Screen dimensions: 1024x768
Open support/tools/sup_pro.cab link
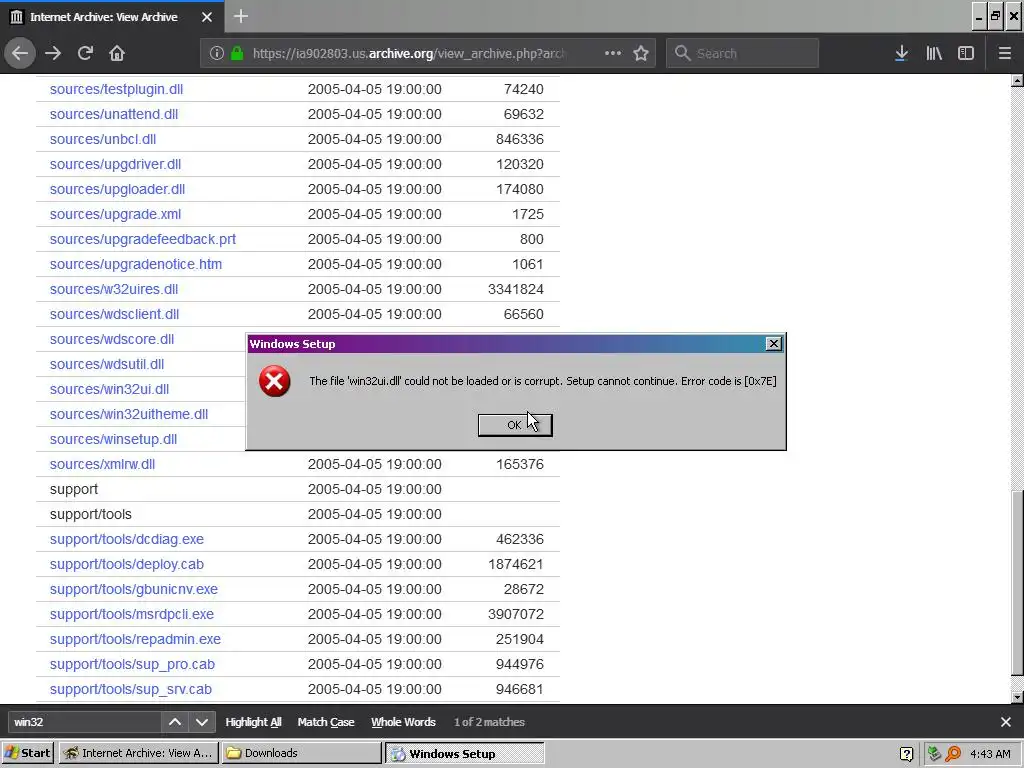coord(132,664)
